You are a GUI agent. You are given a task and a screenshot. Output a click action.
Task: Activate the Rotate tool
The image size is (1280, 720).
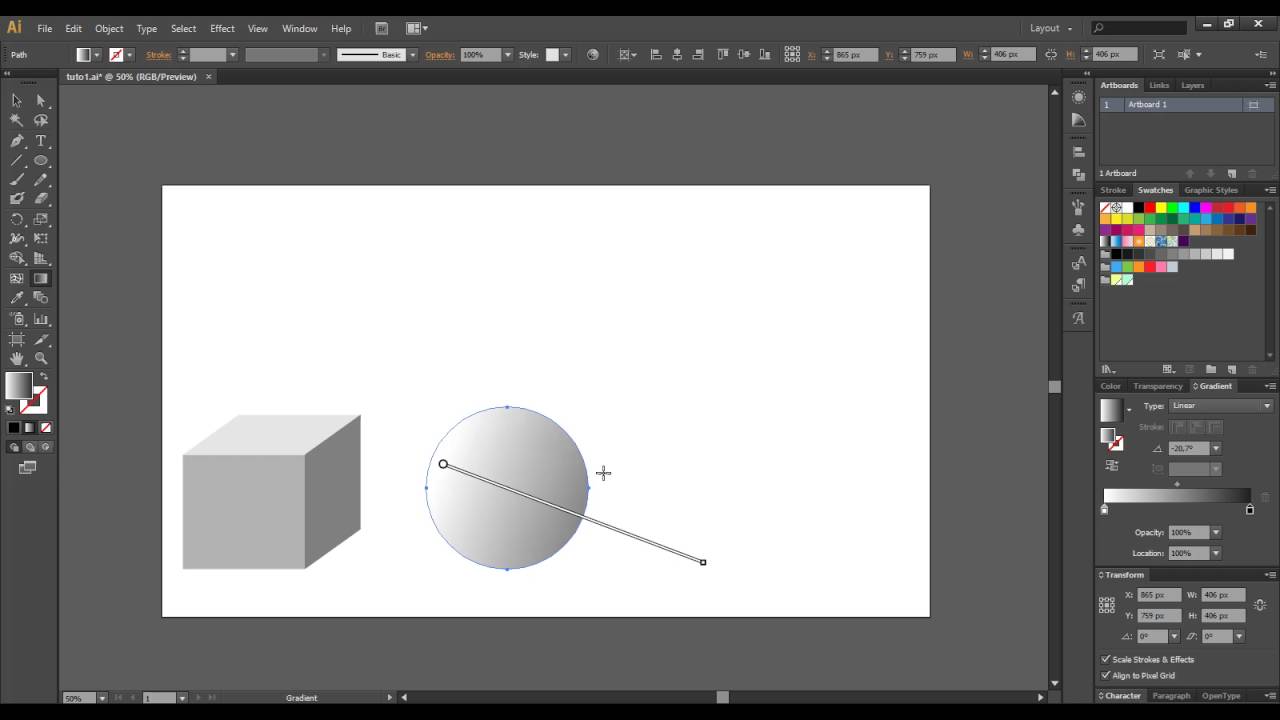pyautogui.click(x=17, y=219)
